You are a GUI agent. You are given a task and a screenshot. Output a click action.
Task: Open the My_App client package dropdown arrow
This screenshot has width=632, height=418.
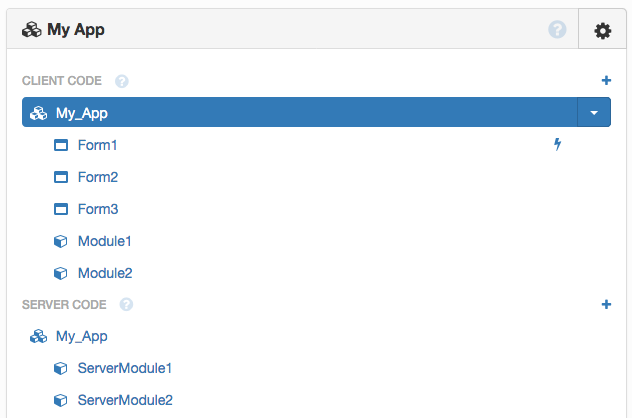[x=594, y=112]
